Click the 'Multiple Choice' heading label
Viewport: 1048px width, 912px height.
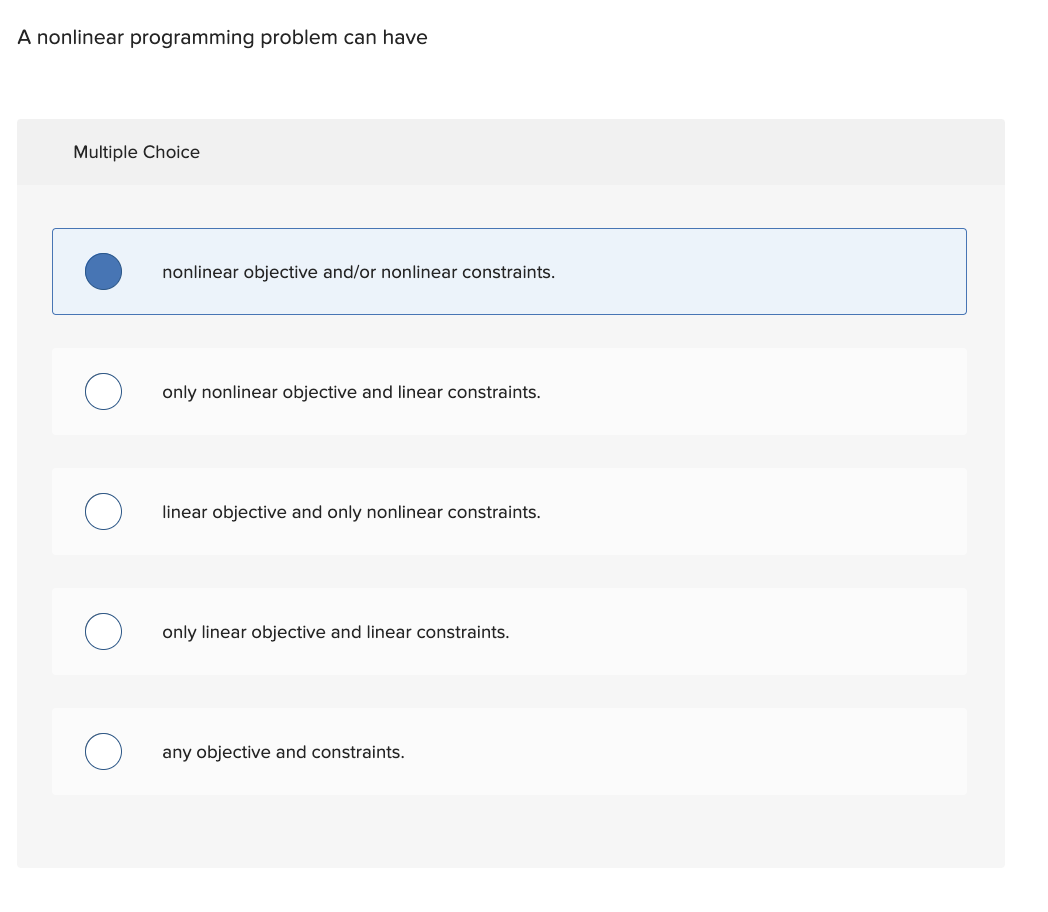(136, 152)
